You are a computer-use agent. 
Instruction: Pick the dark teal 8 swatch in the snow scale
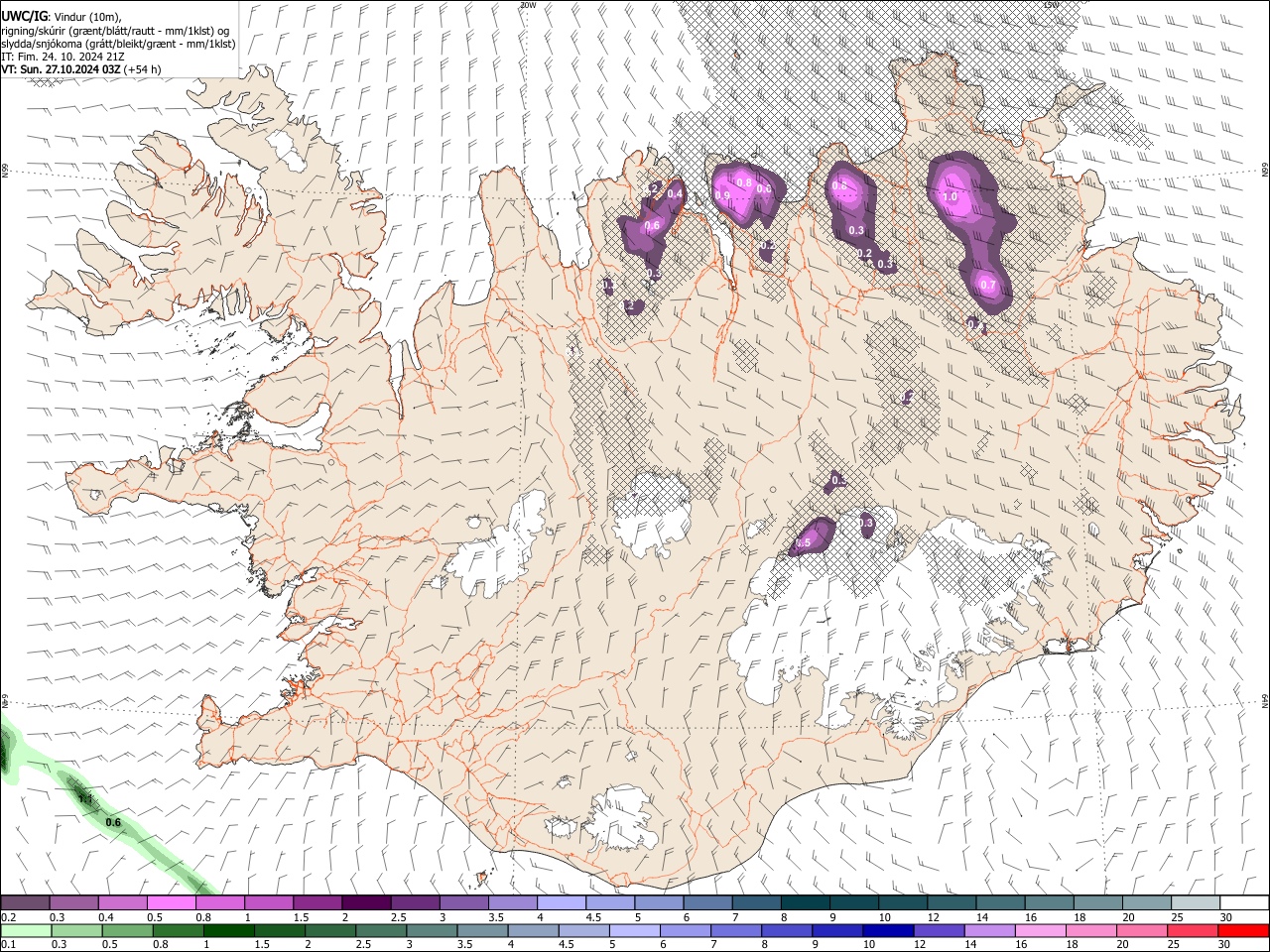tap(805, 902)
